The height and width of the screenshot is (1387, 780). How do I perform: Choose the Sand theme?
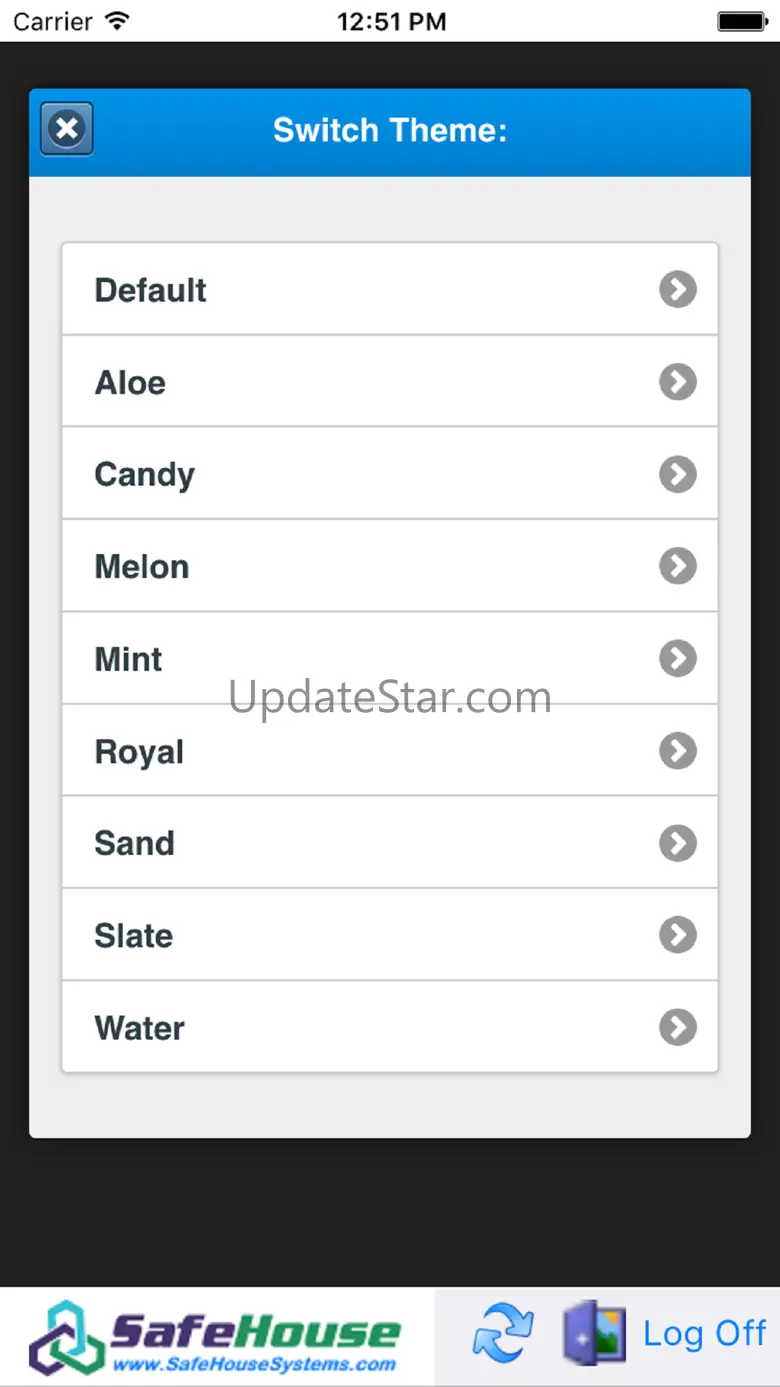[x=135, y=844]
